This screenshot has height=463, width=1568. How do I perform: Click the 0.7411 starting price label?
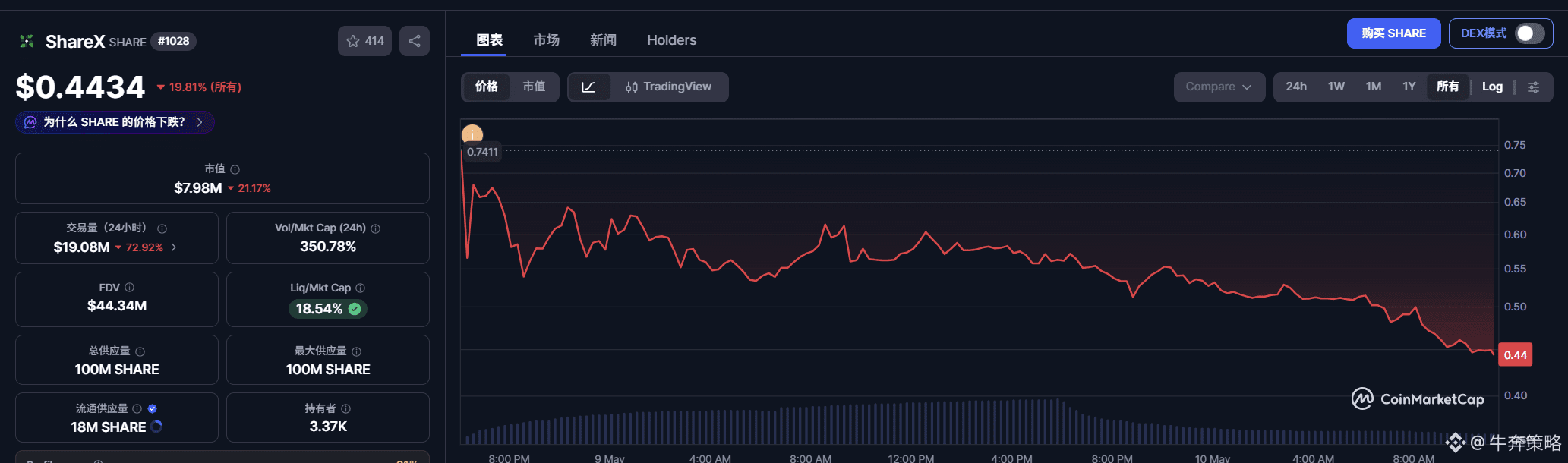click(x=482, y=152)
